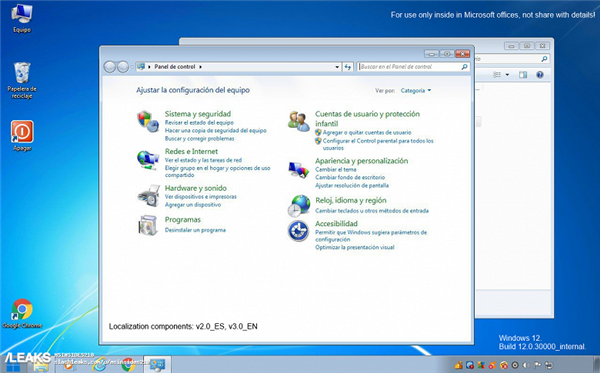The height and width of the screenshot is (373, 600).
Task: Click the Apagar desktop shortcut
Action: pyautogui.click(x=22, y=136)
